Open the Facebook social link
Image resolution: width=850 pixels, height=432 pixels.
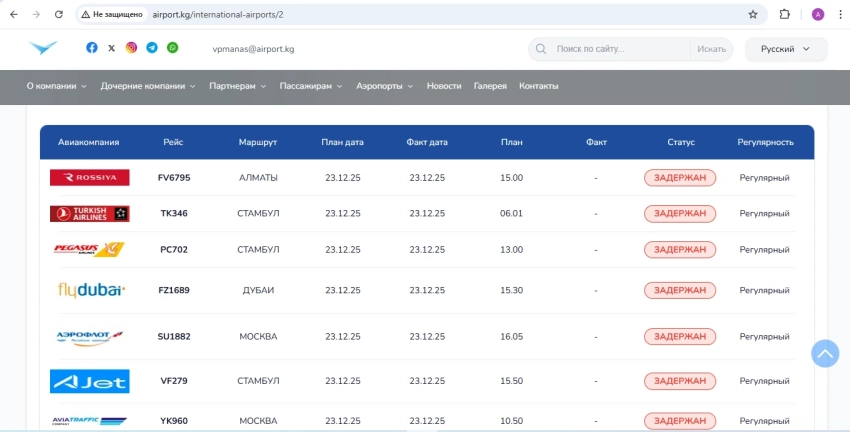(92, 48)
